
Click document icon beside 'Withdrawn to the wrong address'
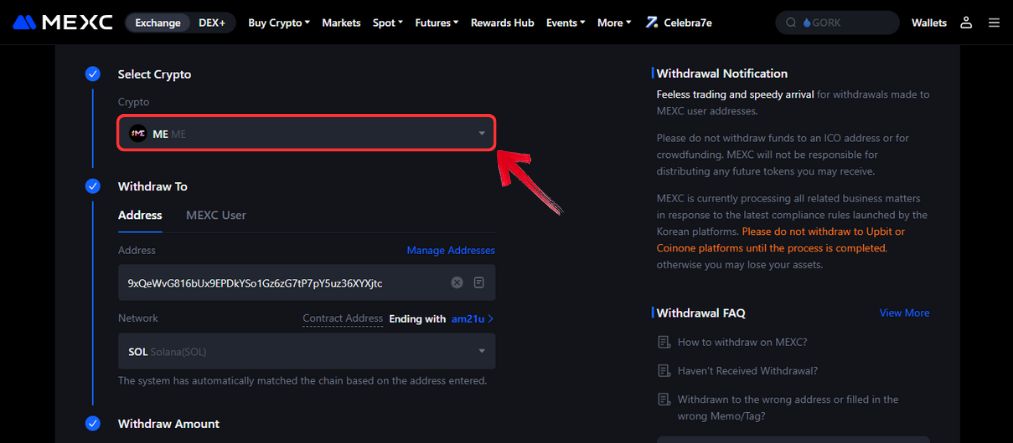click(663, 400)
